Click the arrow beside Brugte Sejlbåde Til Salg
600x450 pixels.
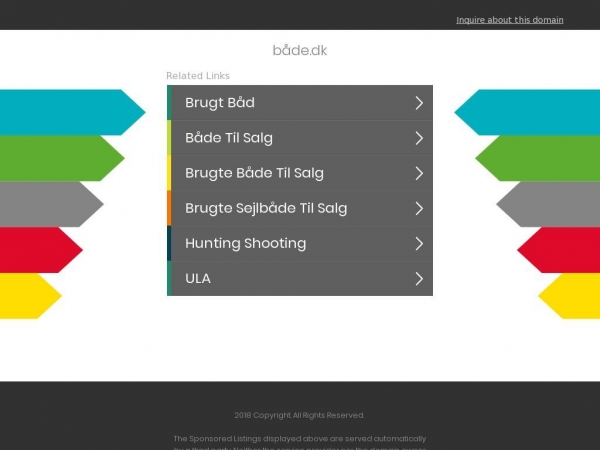point(419,208)
